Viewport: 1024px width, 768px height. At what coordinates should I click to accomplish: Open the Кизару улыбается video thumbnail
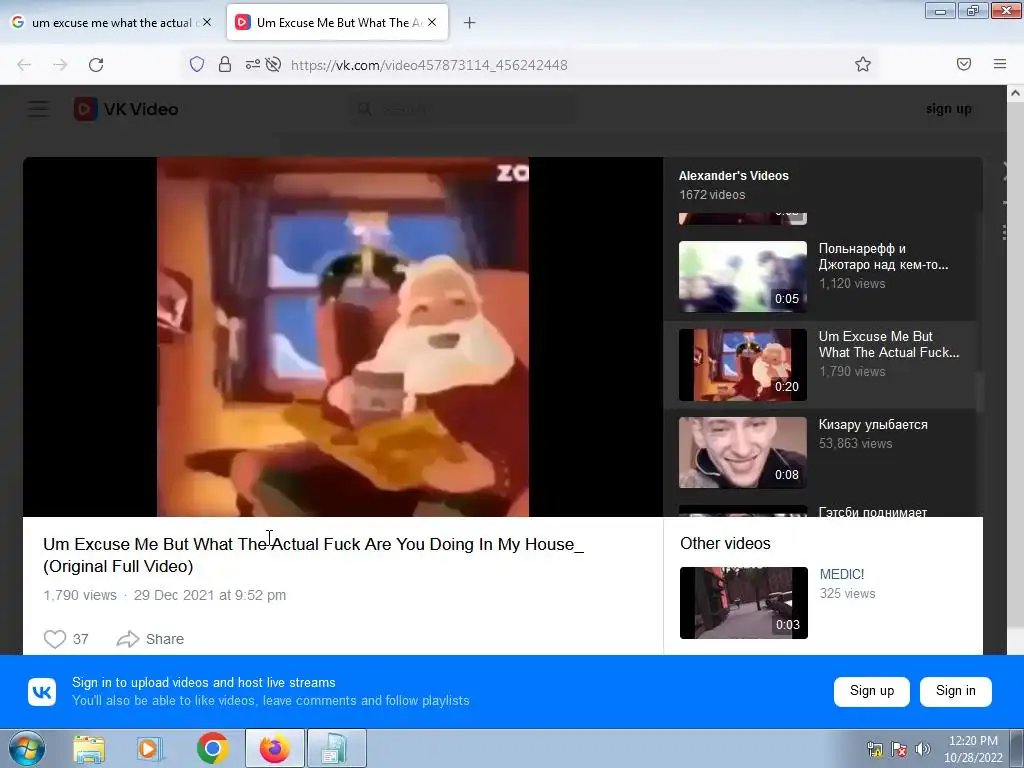743,453
